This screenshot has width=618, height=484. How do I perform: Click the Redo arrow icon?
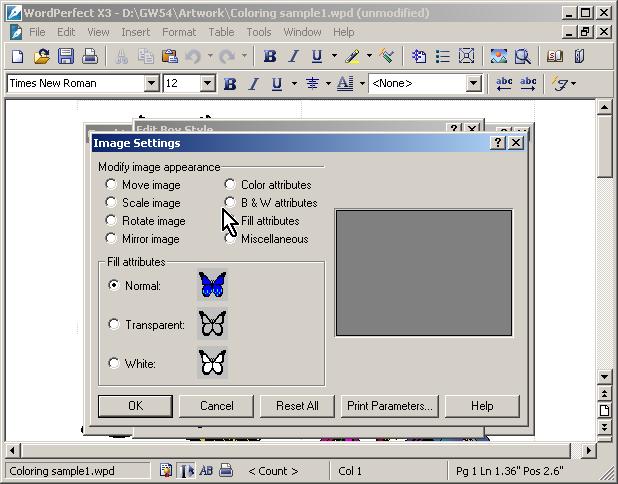(227, 56)
